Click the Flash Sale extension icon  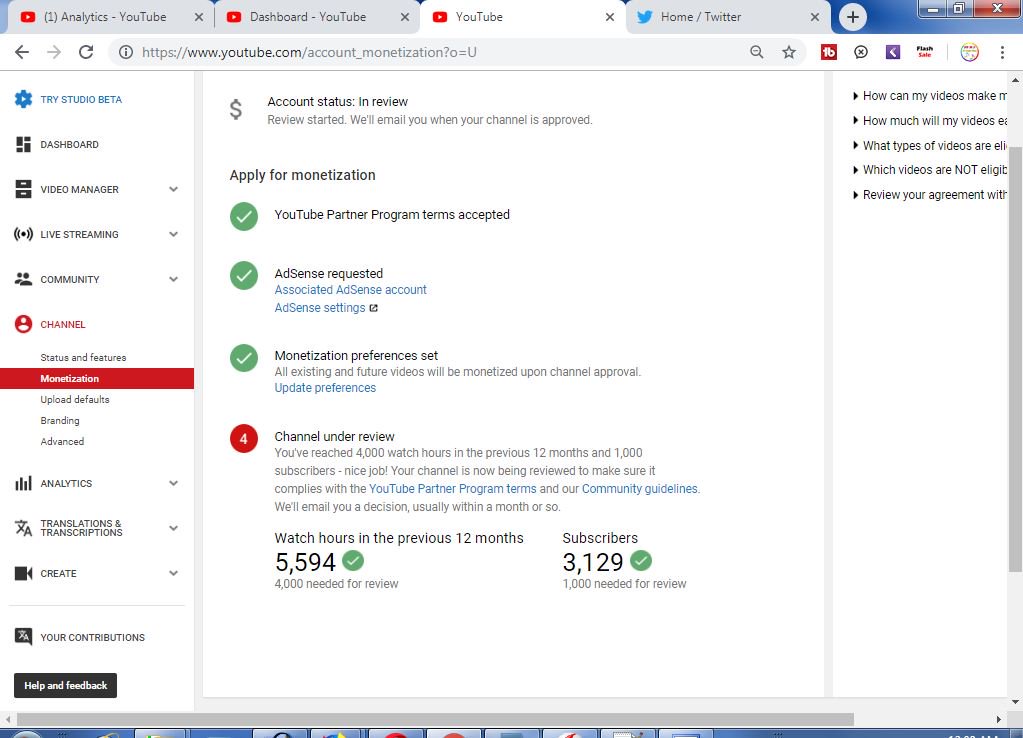pos(924,52)
